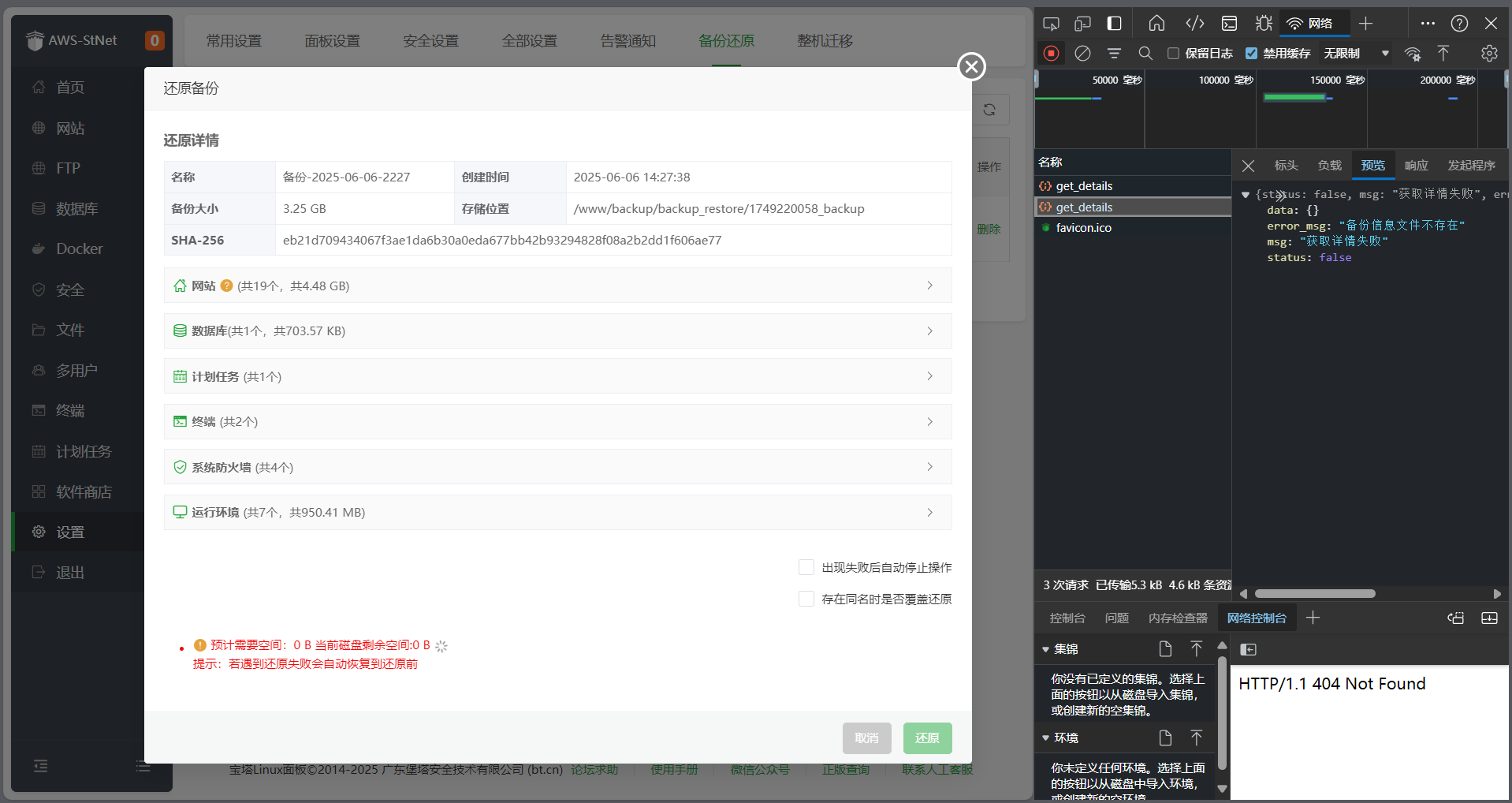Expand the 运行环境 section row
Image resolution: width=1512 pixels, height=803 pixels.
click(x=557, y=512)
